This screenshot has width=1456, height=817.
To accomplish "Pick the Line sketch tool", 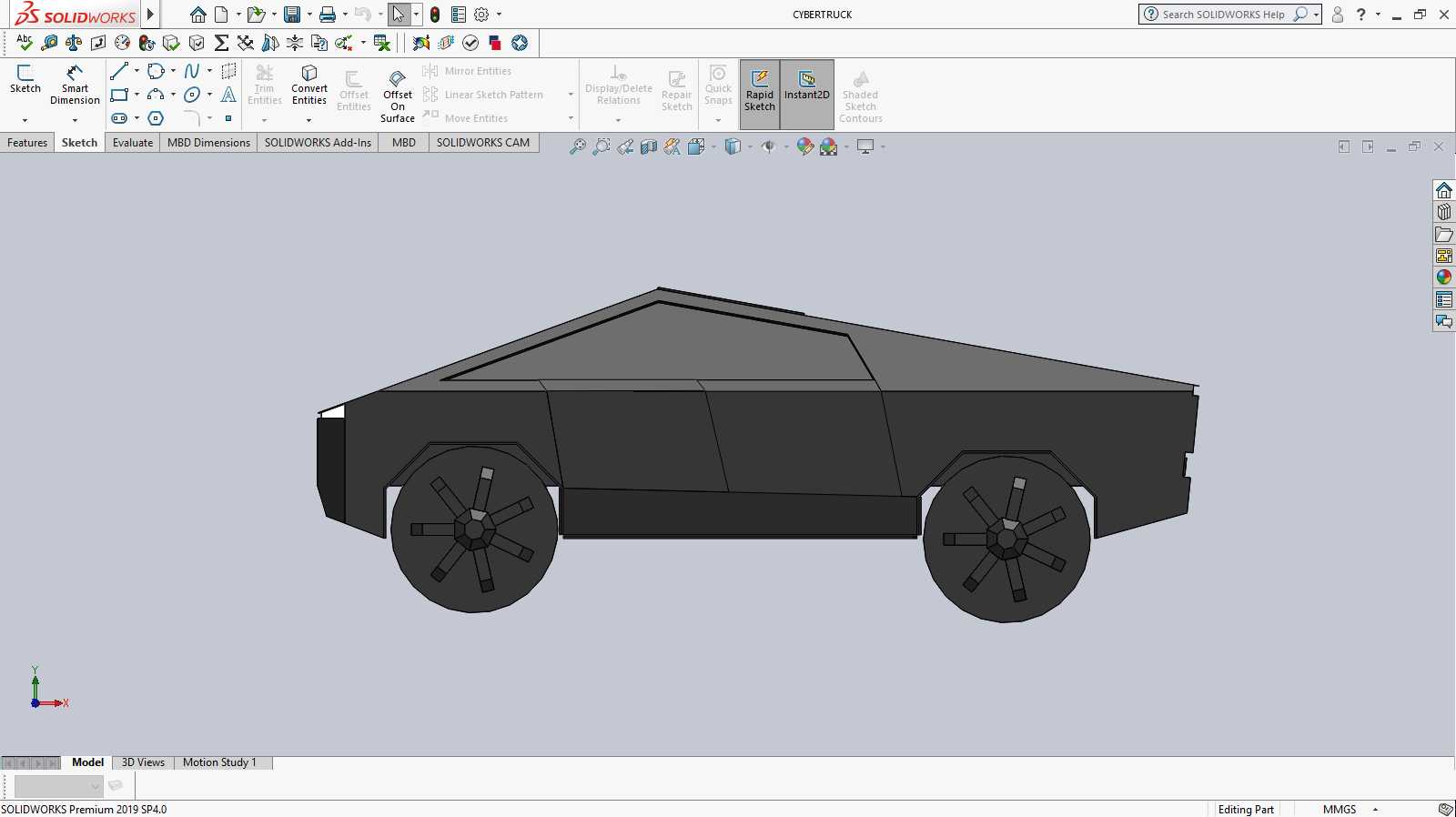I will coord(119,71).
